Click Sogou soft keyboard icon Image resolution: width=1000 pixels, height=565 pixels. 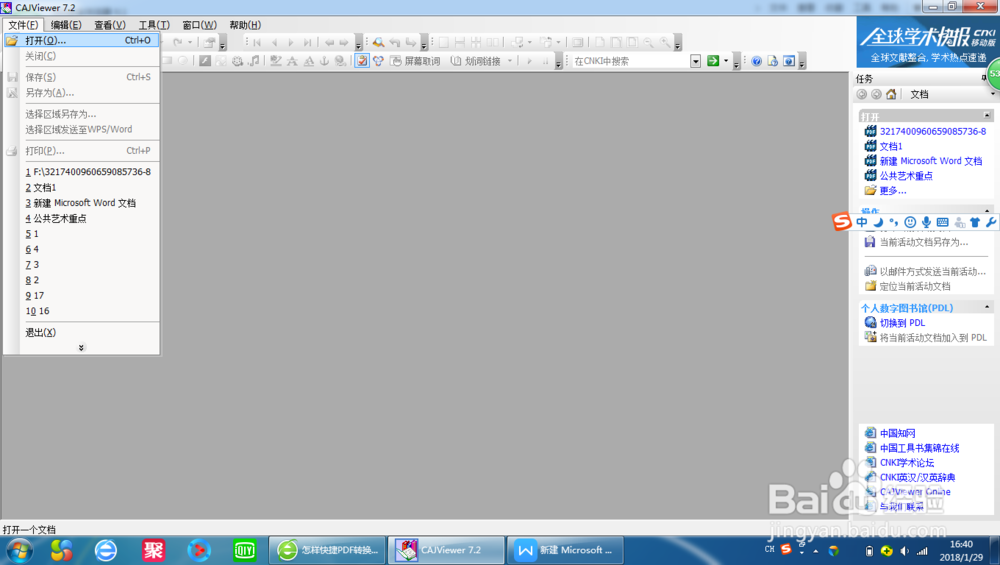[x=943, y=222]
